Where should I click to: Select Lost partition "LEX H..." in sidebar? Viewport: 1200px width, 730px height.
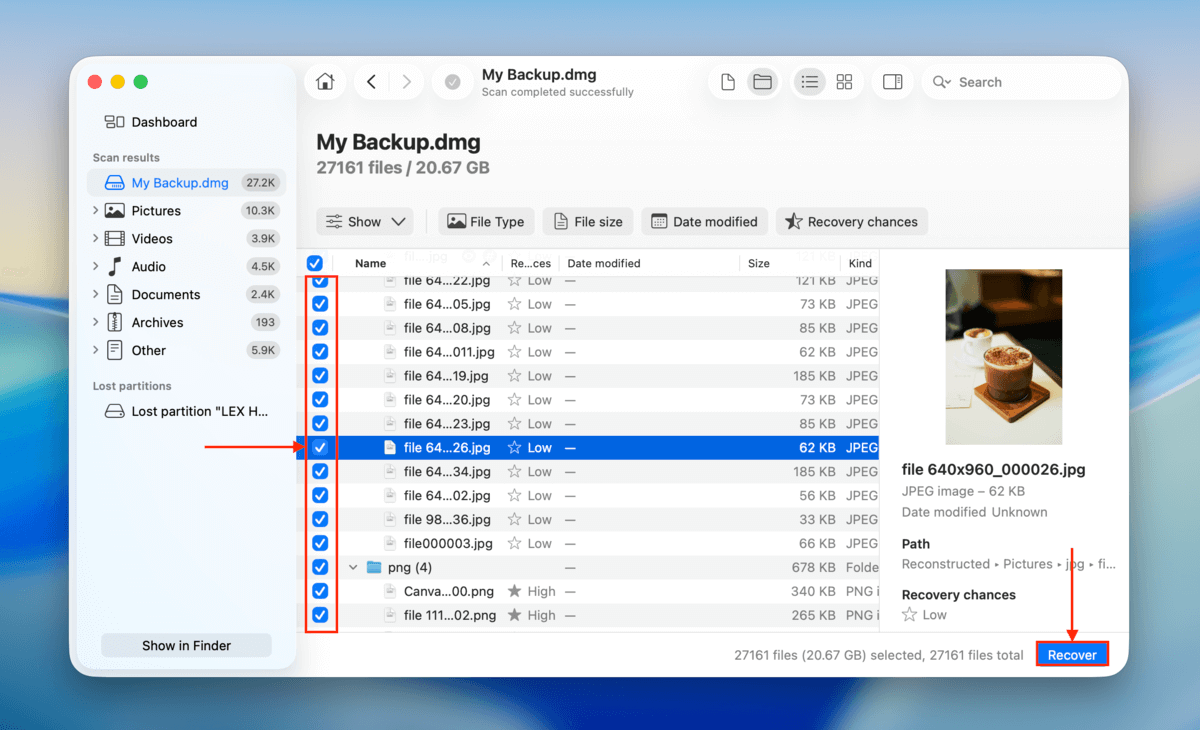(x=185, y=410)
